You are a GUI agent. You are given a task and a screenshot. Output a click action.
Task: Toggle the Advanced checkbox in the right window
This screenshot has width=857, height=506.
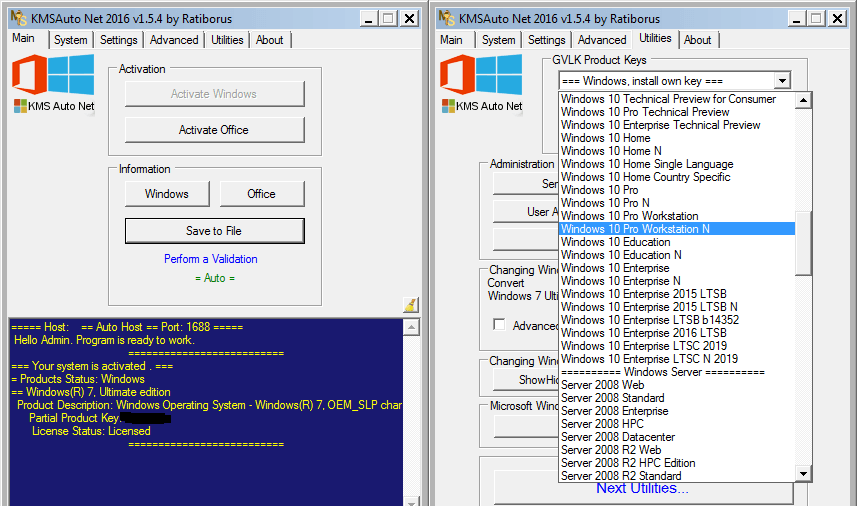(499, 325)
